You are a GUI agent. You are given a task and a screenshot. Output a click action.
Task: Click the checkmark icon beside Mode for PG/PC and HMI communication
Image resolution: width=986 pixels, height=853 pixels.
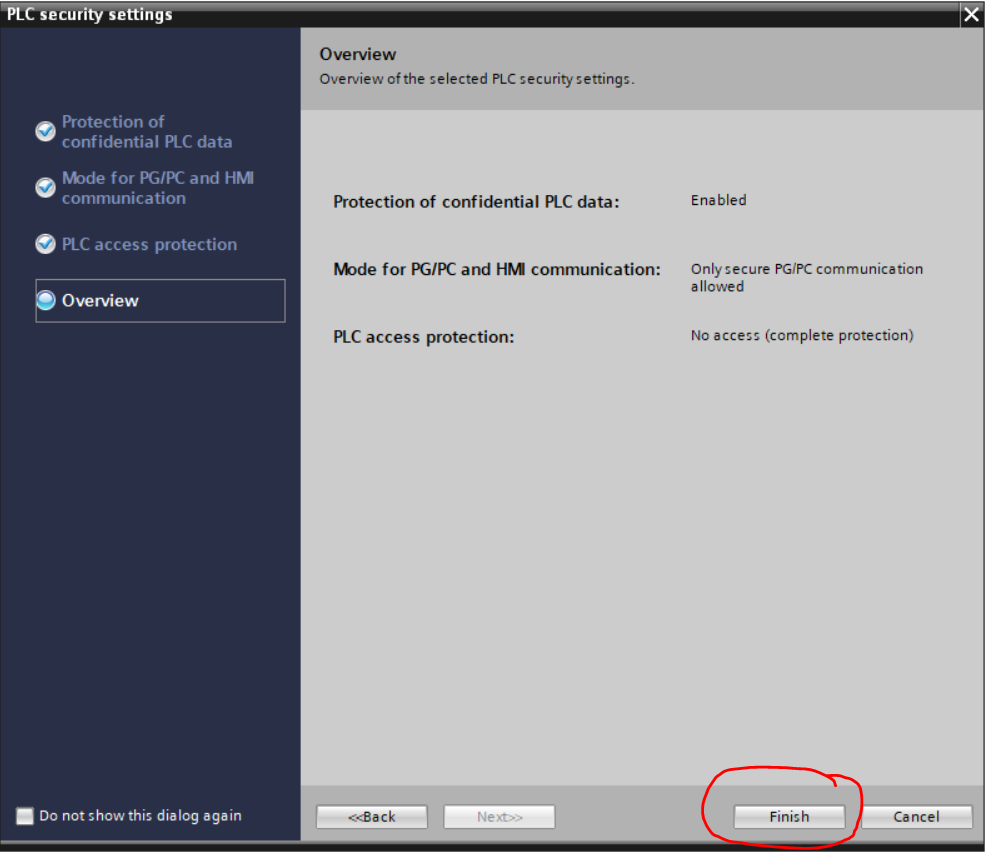click(x=45, y=187)
